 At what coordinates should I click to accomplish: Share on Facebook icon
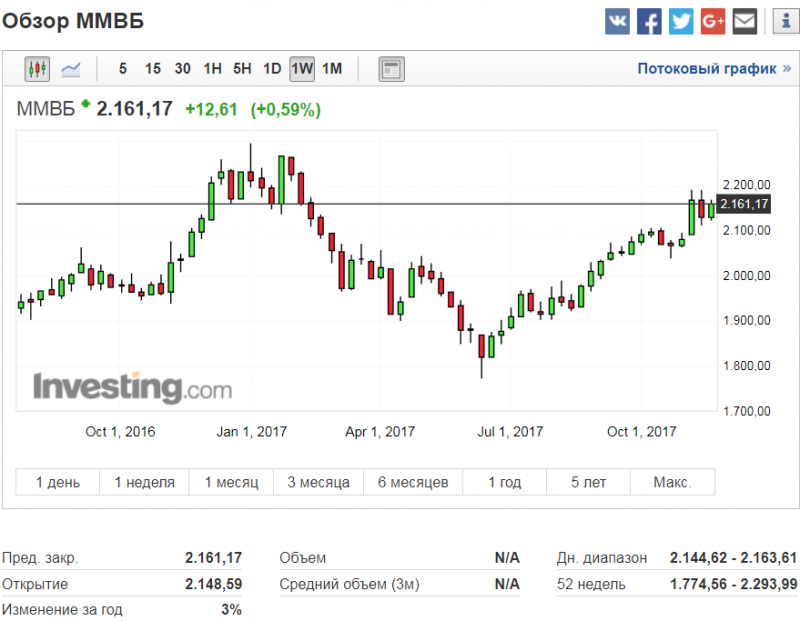click(x=649, y=21)
